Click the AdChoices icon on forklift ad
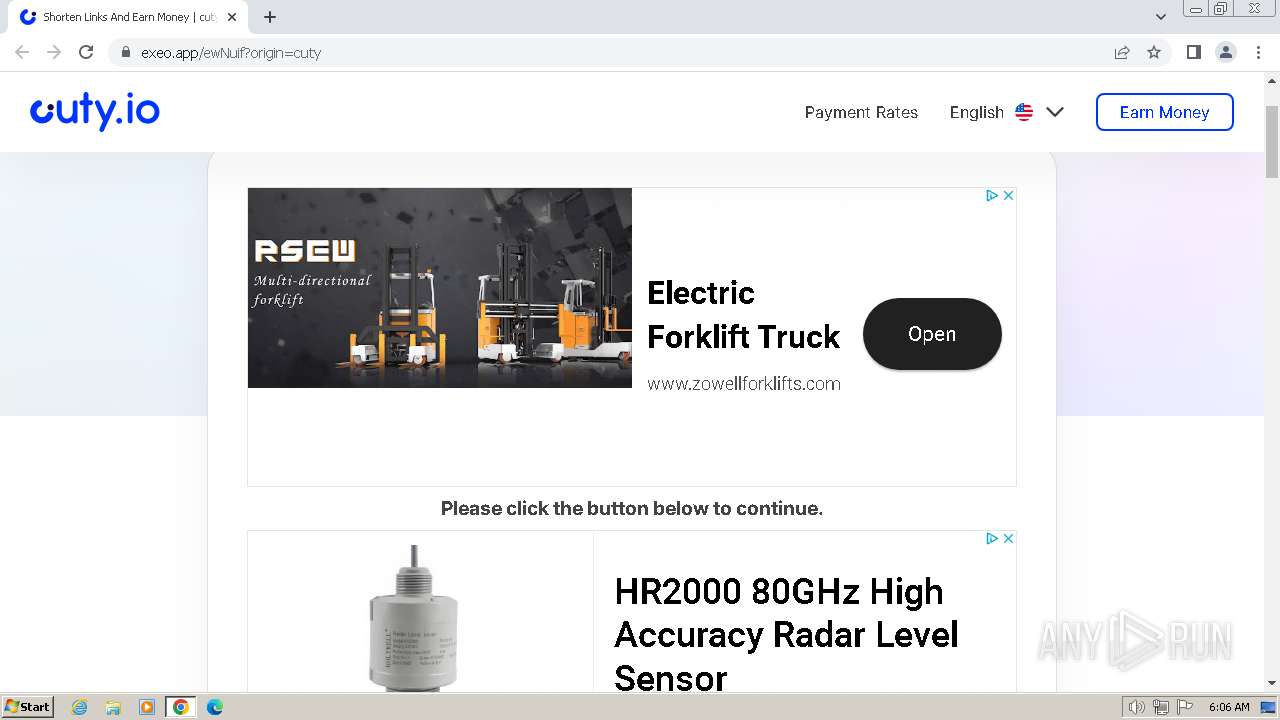 [x=992, y=195]
